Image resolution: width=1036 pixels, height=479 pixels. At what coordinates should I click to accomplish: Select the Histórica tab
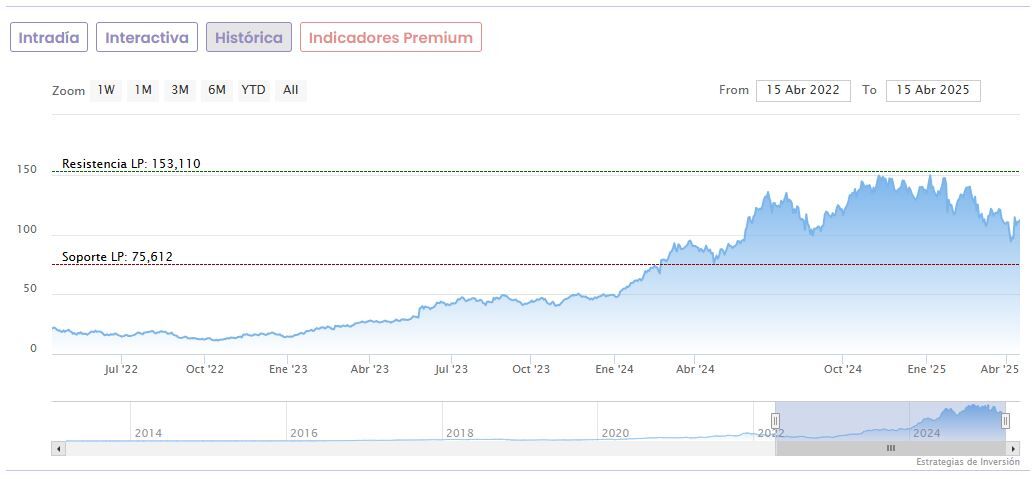[x=249, y=38]
